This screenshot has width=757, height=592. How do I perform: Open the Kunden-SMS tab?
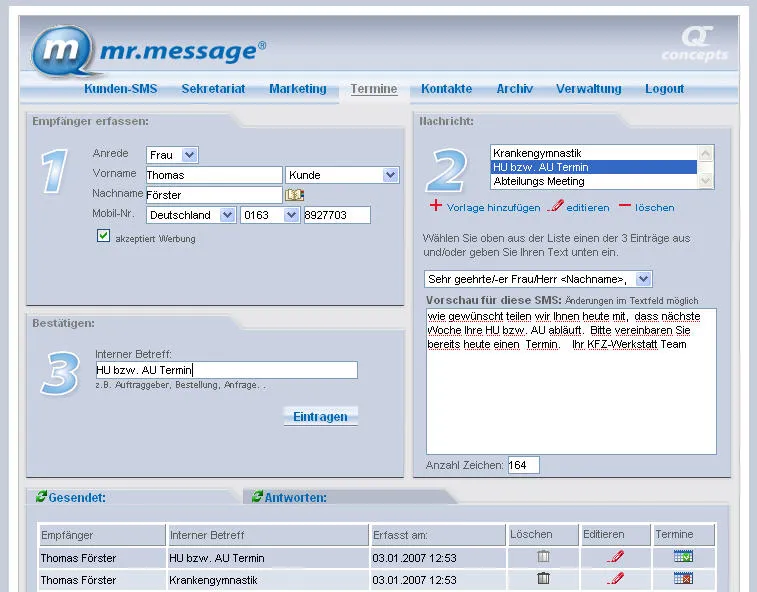point(121,89)
